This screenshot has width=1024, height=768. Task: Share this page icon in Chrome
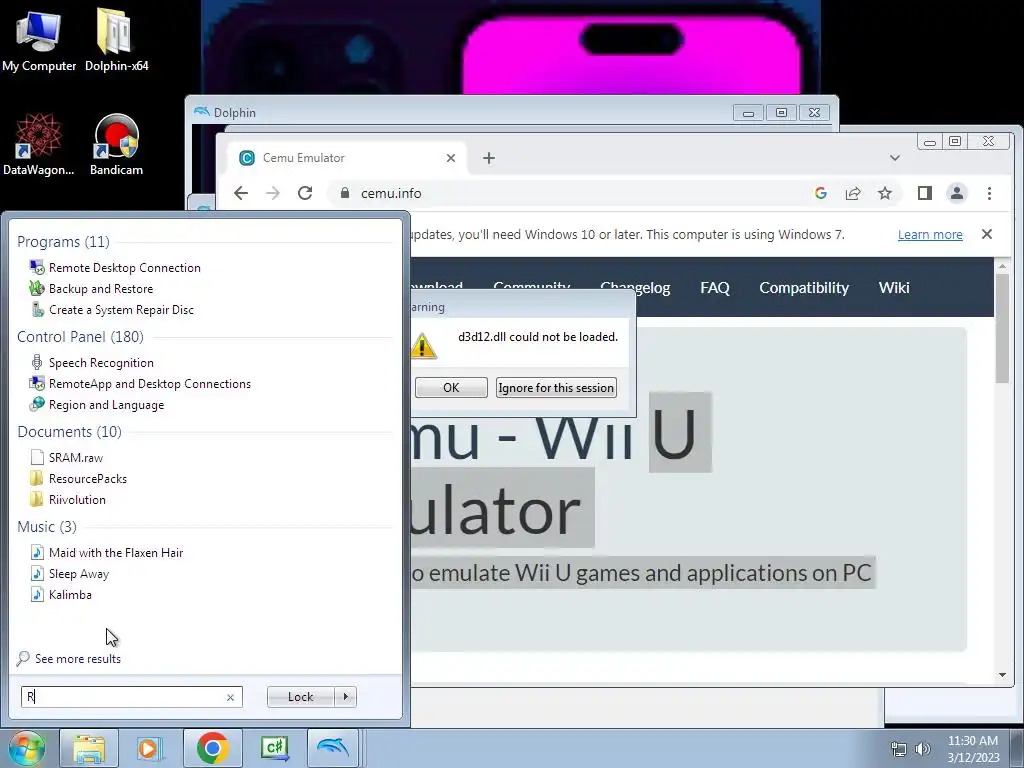tap(853, 193)
